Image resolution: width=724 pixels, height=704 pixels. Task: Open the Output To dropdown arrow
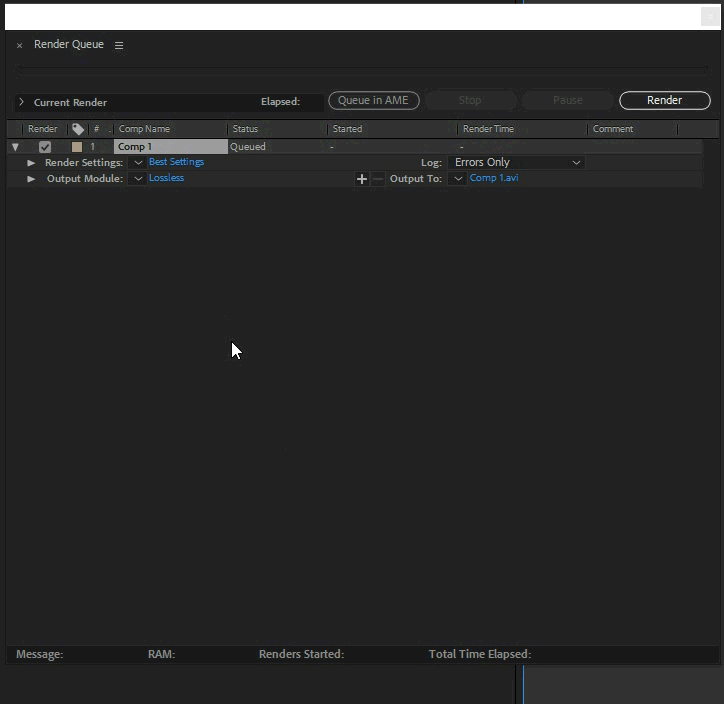coord(457,179)
